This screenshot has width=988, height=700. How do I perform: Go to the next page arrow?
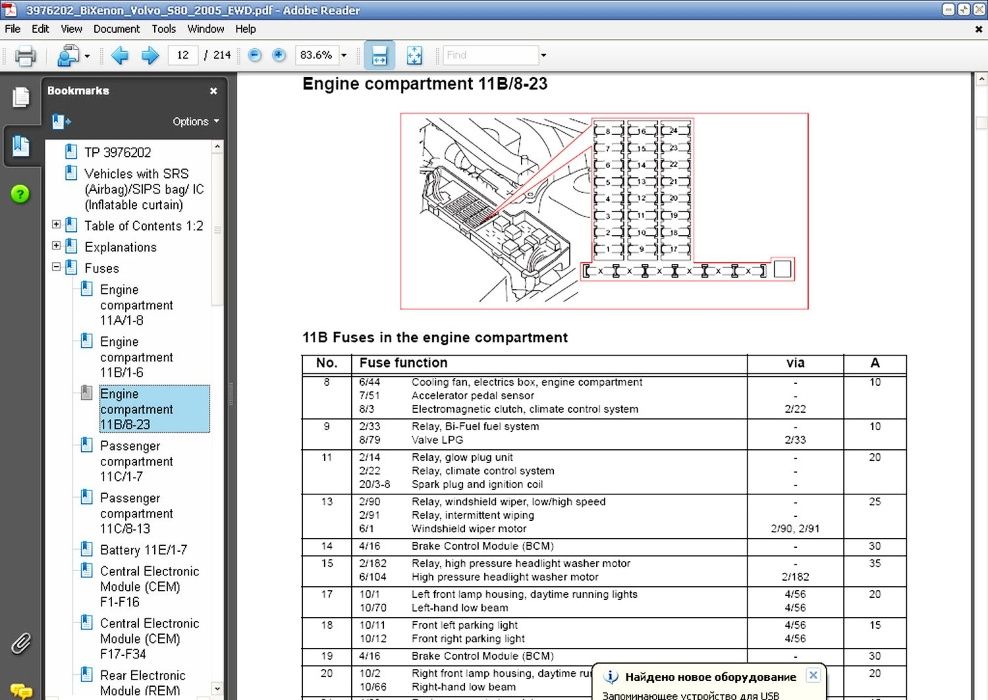point(150,56)
